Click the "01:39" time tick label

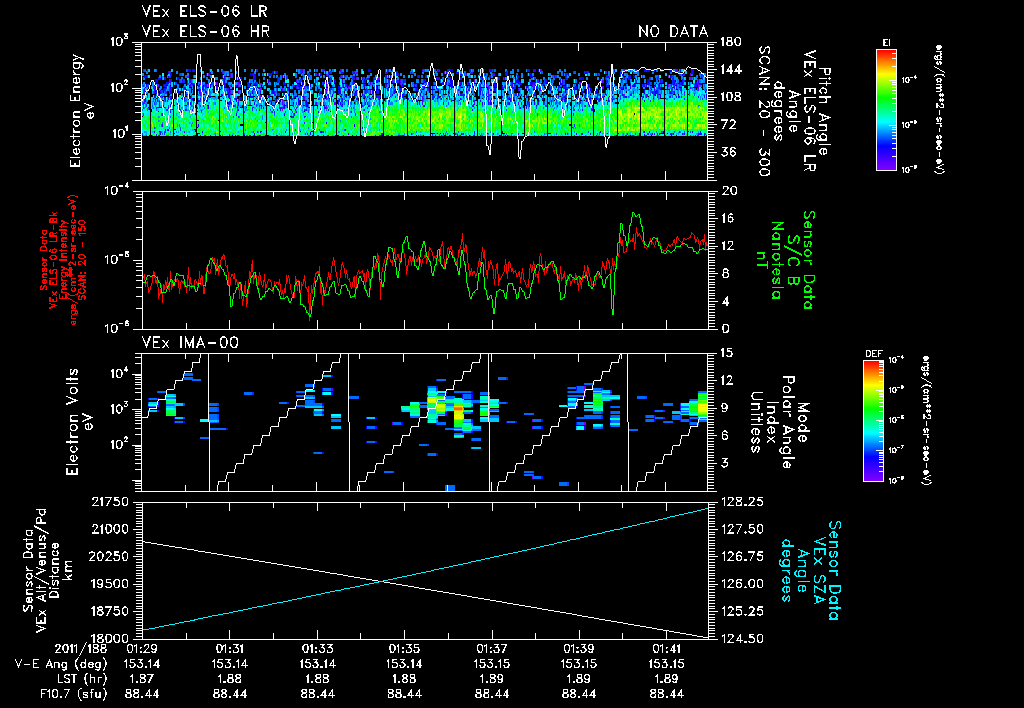pos(579,649)
